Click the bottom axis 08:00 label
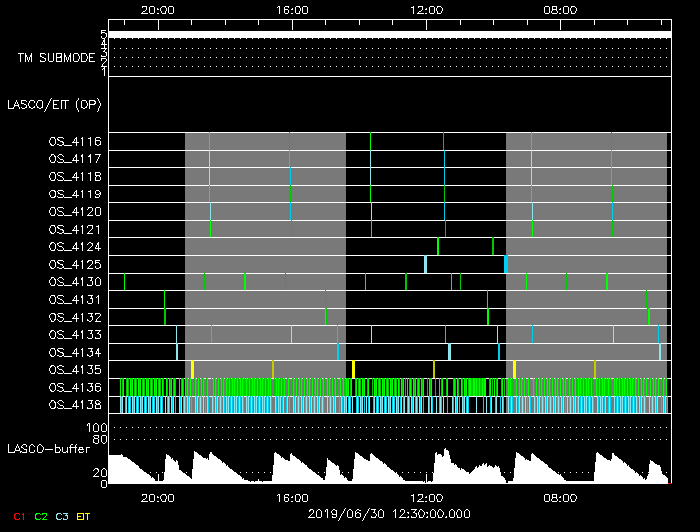Image resolution: width=700 pixels, height=532 pixels. pyautogui.click(x=560, y=498)
